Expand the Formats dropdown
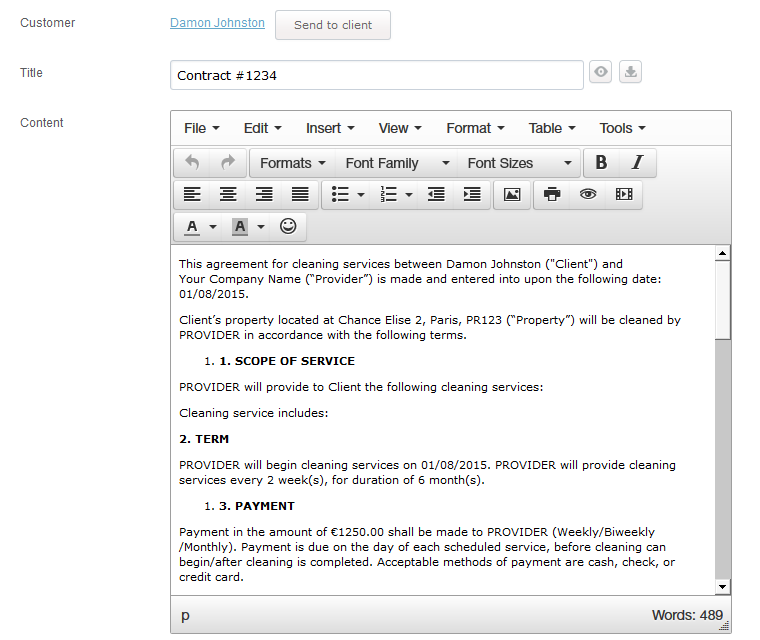 tap(292, 163)
